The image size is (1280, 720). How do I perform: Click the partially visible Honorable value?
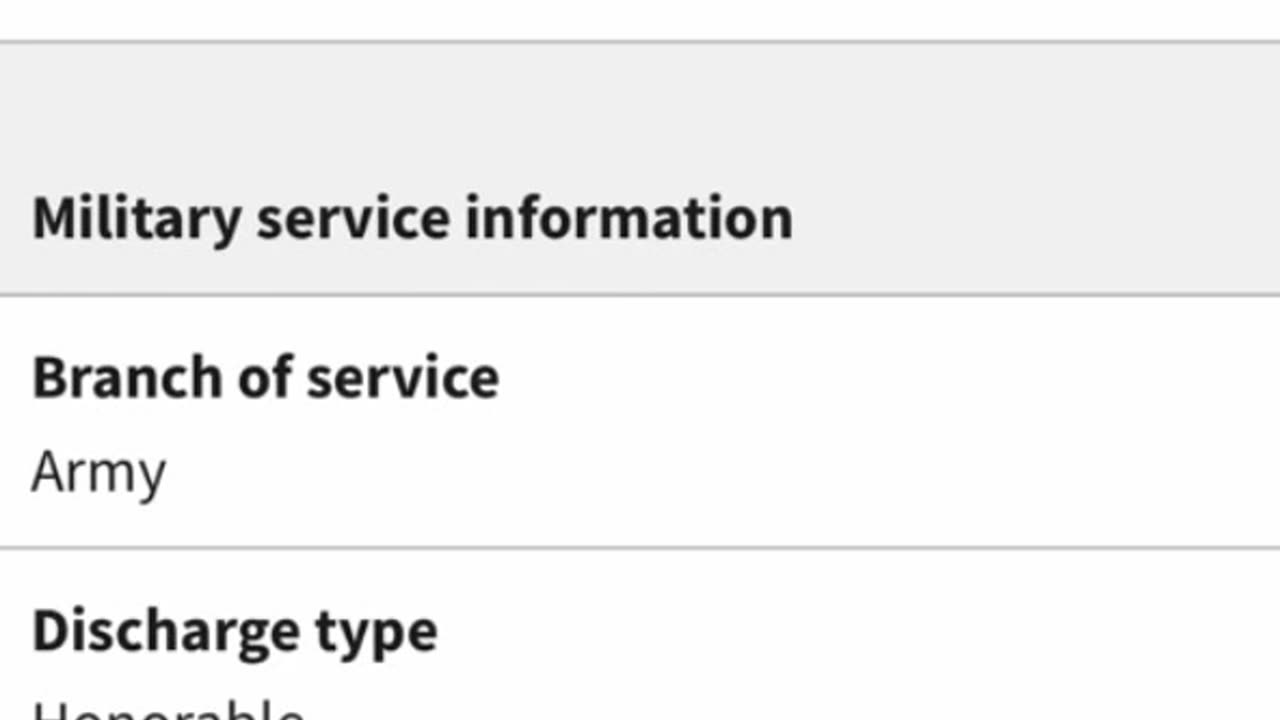168,709
